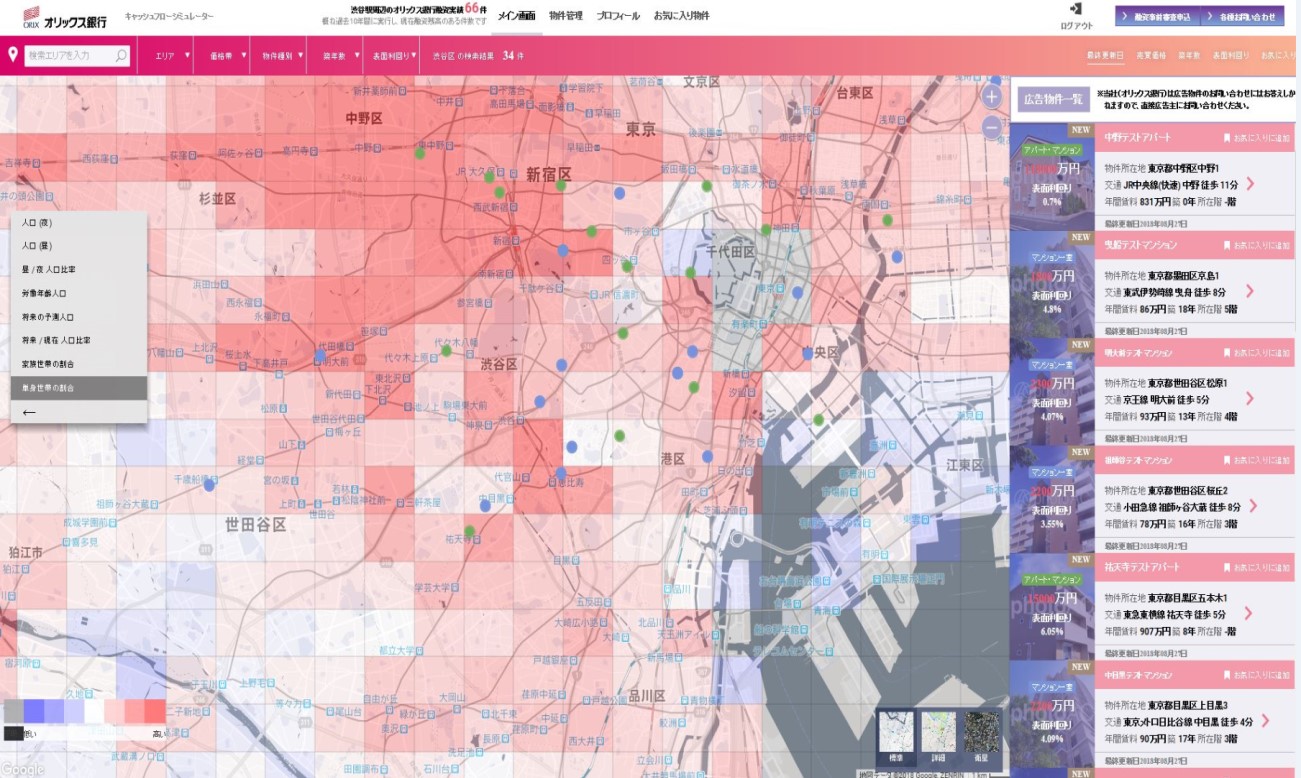Click the green marker near 中野 station
The image size is (1301, 778).
(420, 153)
